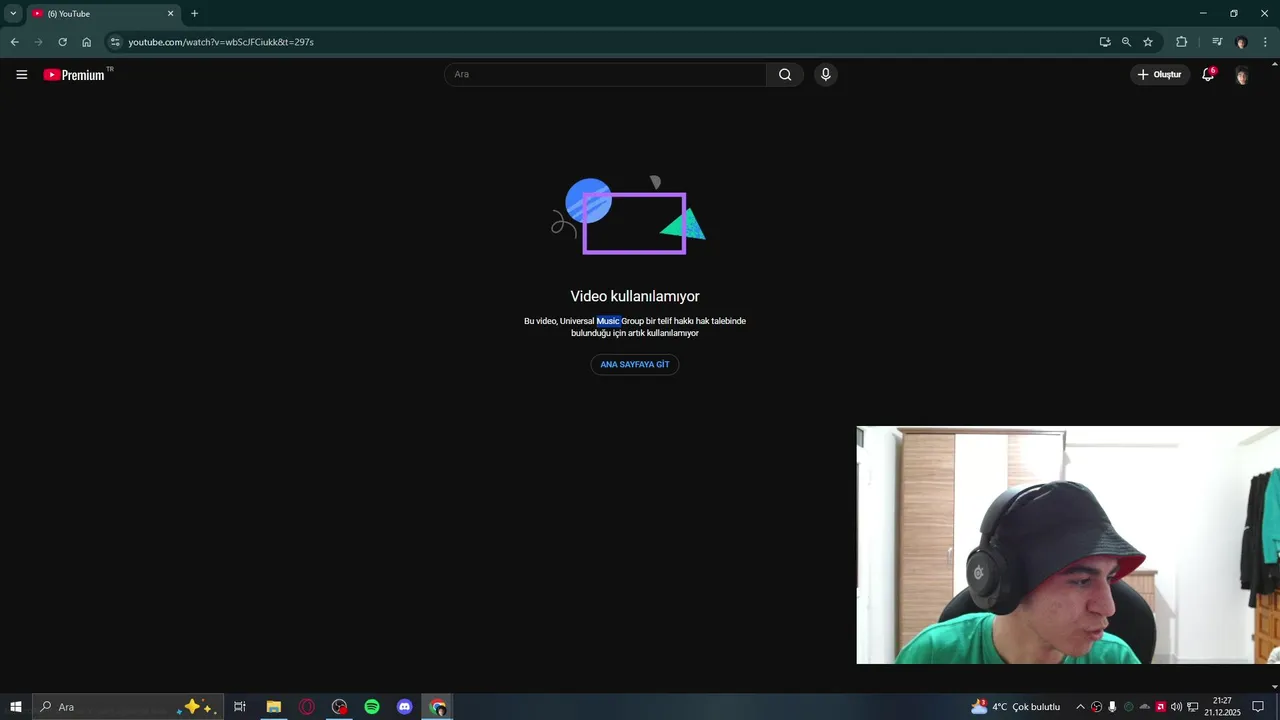The width and height of the screenshot is (1280, 720).
Task: Open YouTube account avatar menu
Action: point(1242,75)
